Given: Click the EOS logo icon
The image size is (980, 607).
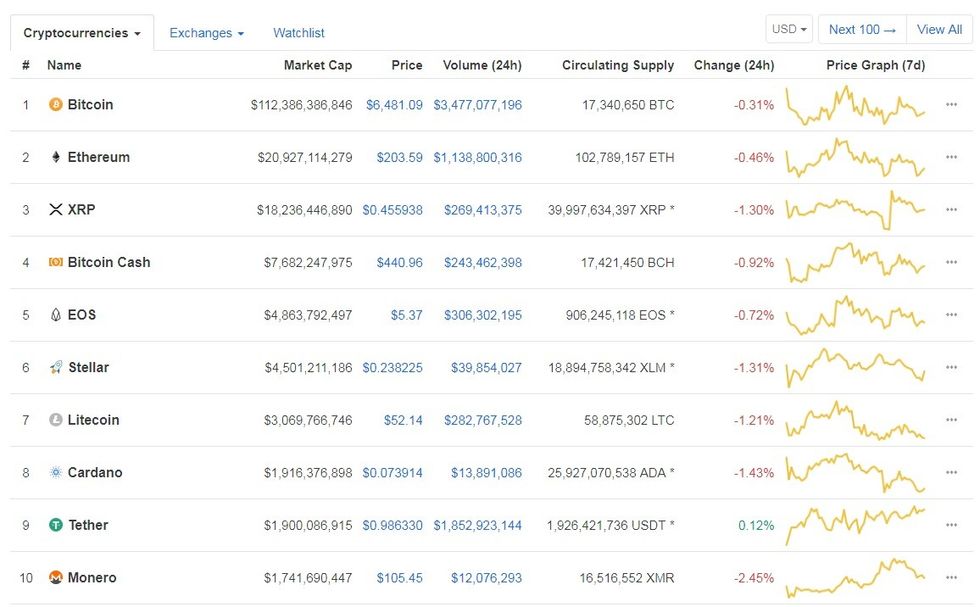Looking at the screenshot, I should [x=57, y=314].
